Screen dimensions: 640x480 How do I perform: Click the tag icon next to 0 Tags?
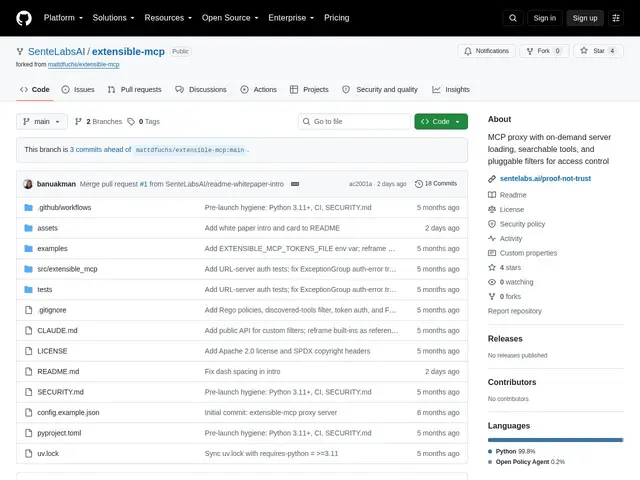point(131,122)
